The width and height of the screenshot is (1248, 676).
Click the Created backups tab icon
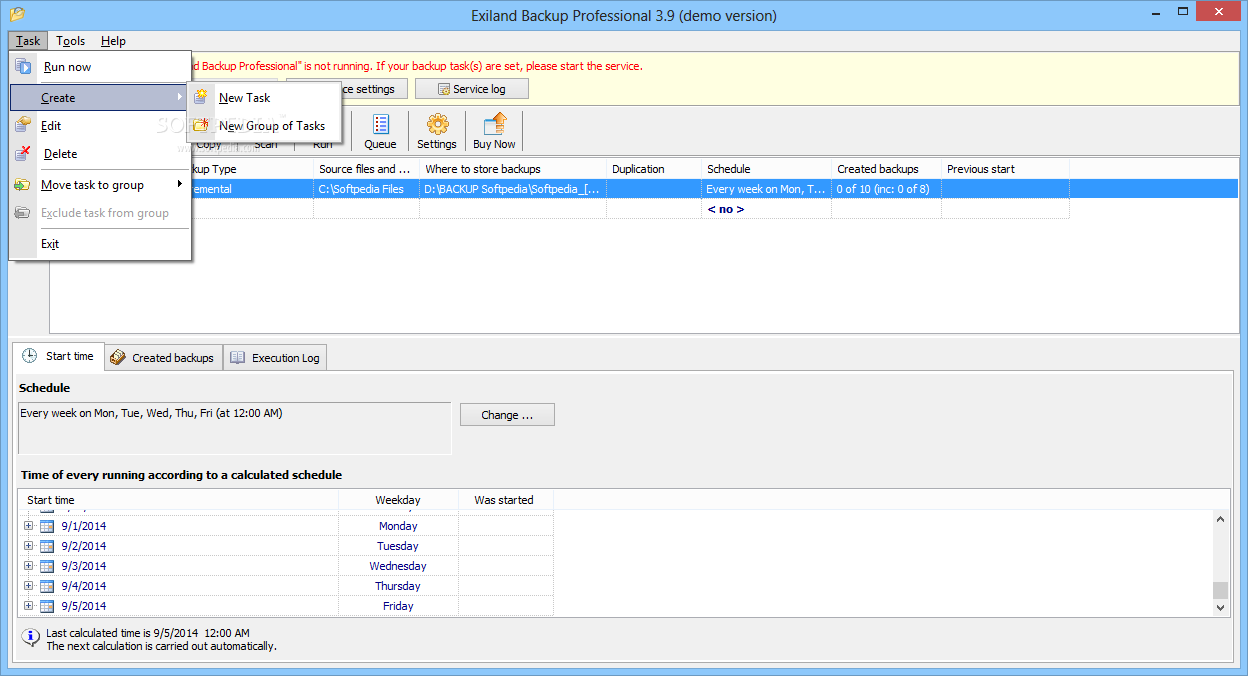[x=118, y=357]
